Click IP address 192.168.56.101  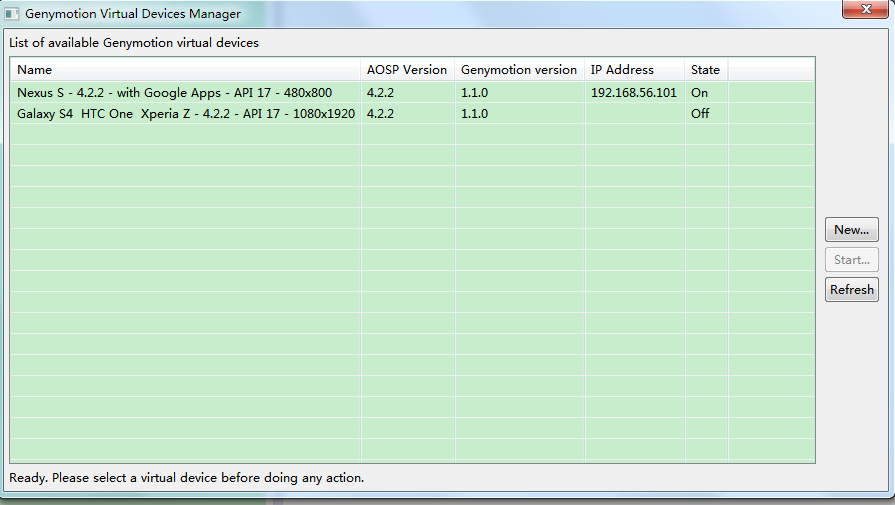(x=633, y=92)
